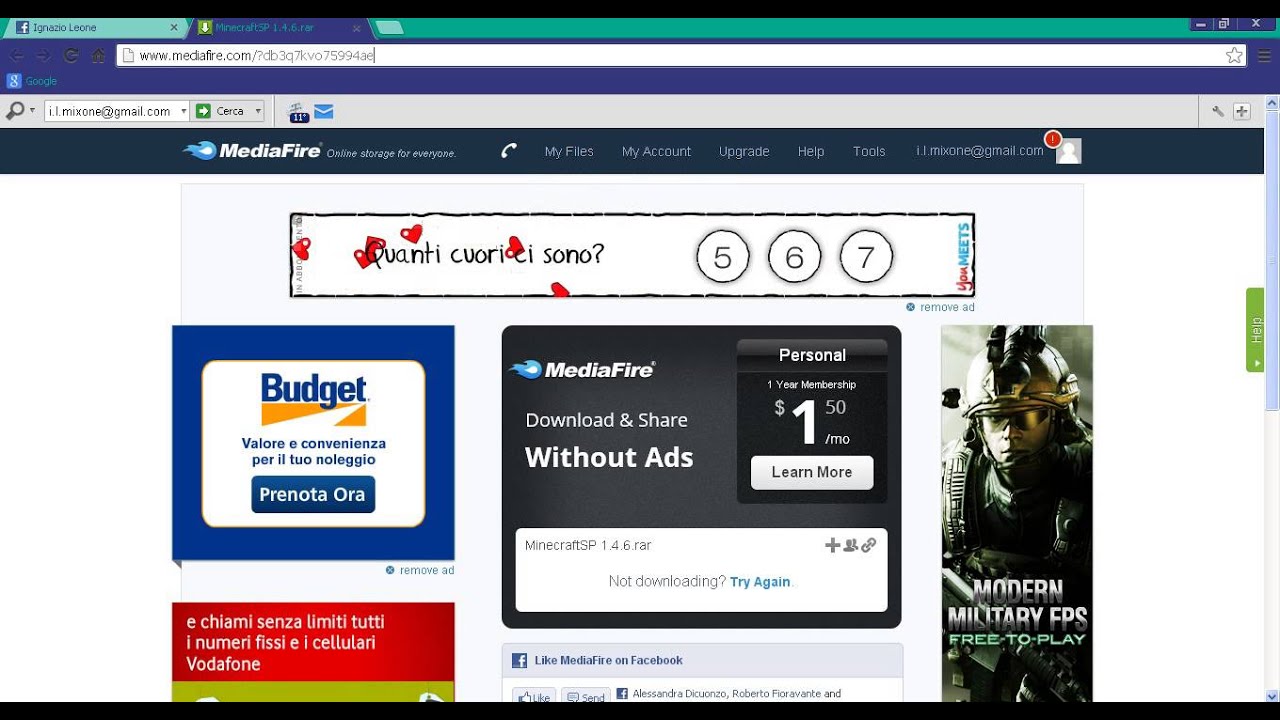The width and height of the screenshot is (1280, 720).
Task: Go to the browser home page
Action: point(98,56)
